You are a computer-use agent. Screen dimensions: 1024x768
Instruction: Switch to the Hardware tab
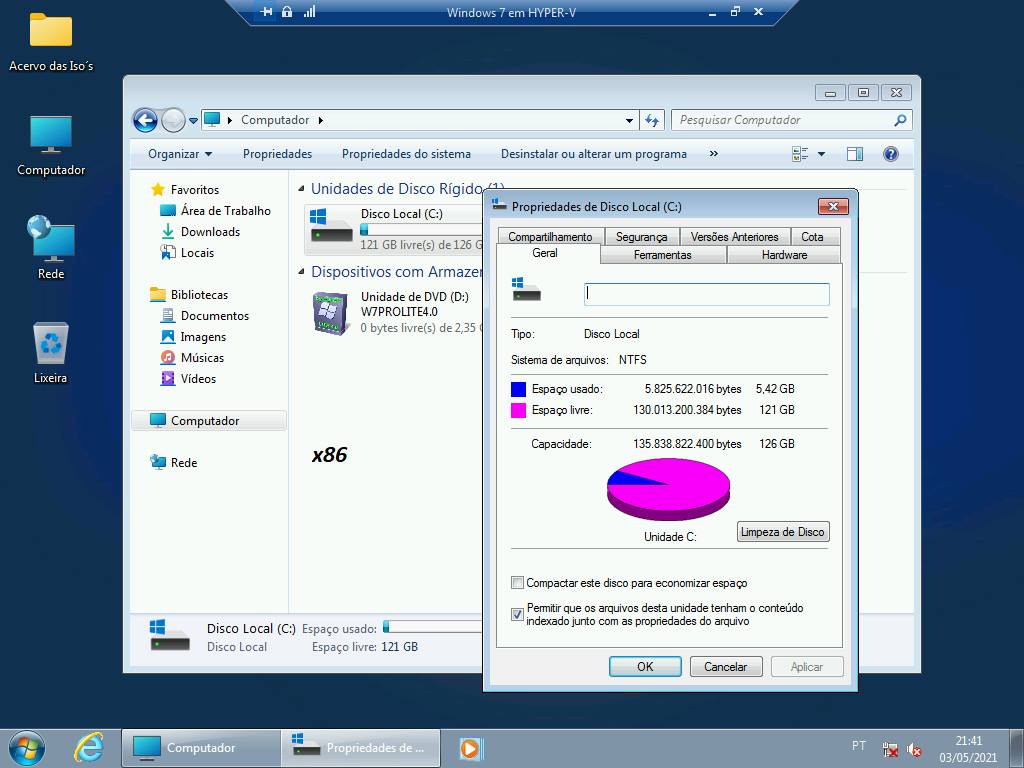[x=784, y=255]
